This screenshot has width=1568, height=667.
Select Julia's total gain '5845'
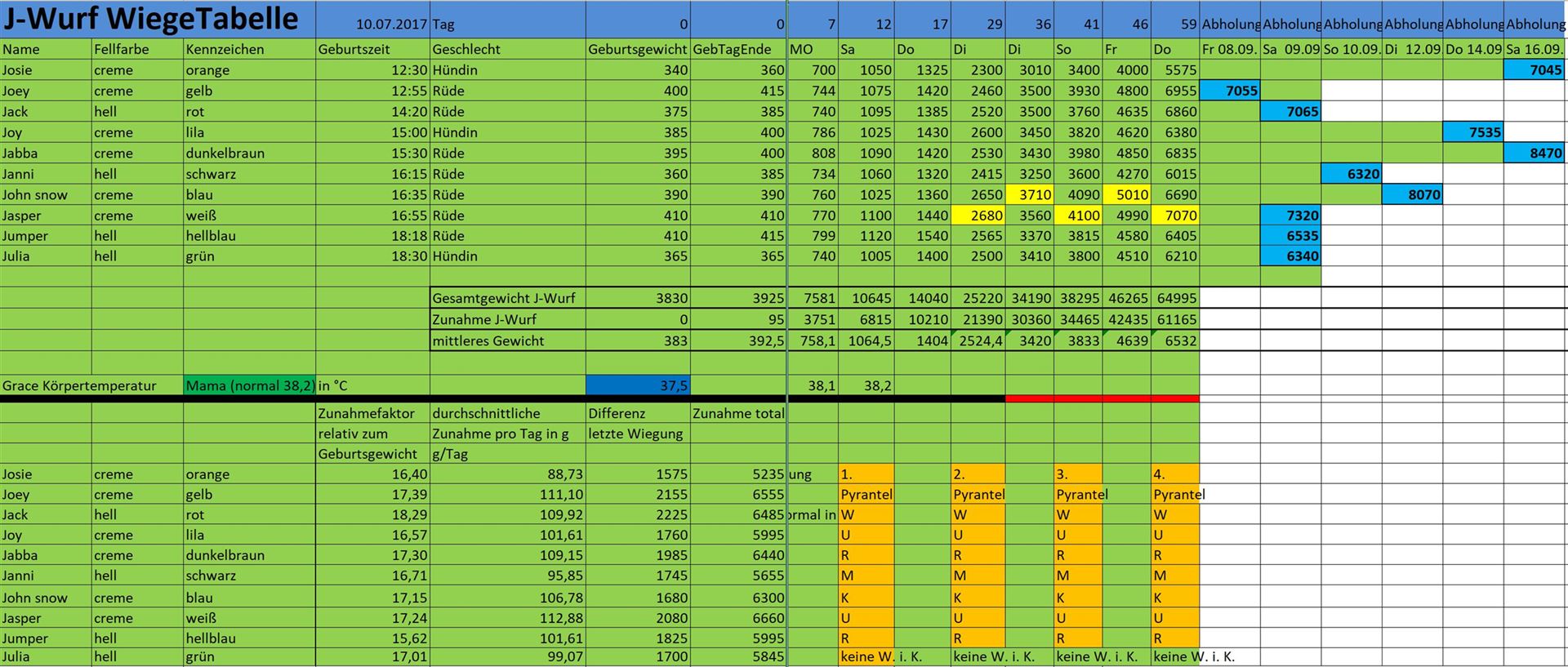(738, 656)
